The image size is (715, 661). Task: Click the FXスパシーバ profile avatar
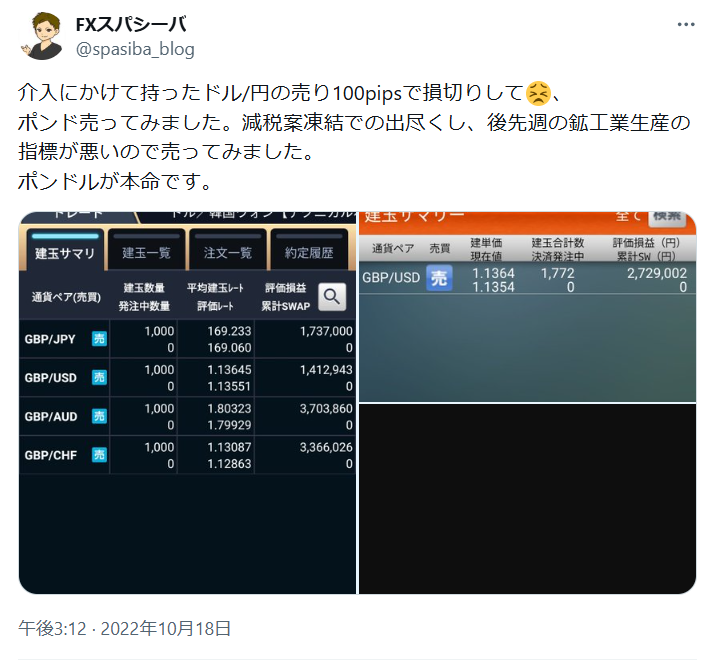[x=42, y=36]
